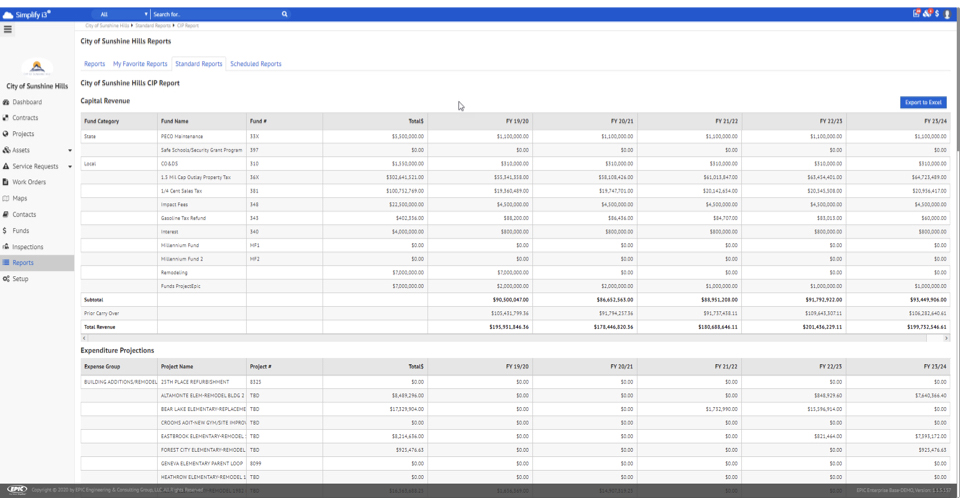The image size is (960, 498).
Task: Click in the 'Search for..' field
Action: 212,14
